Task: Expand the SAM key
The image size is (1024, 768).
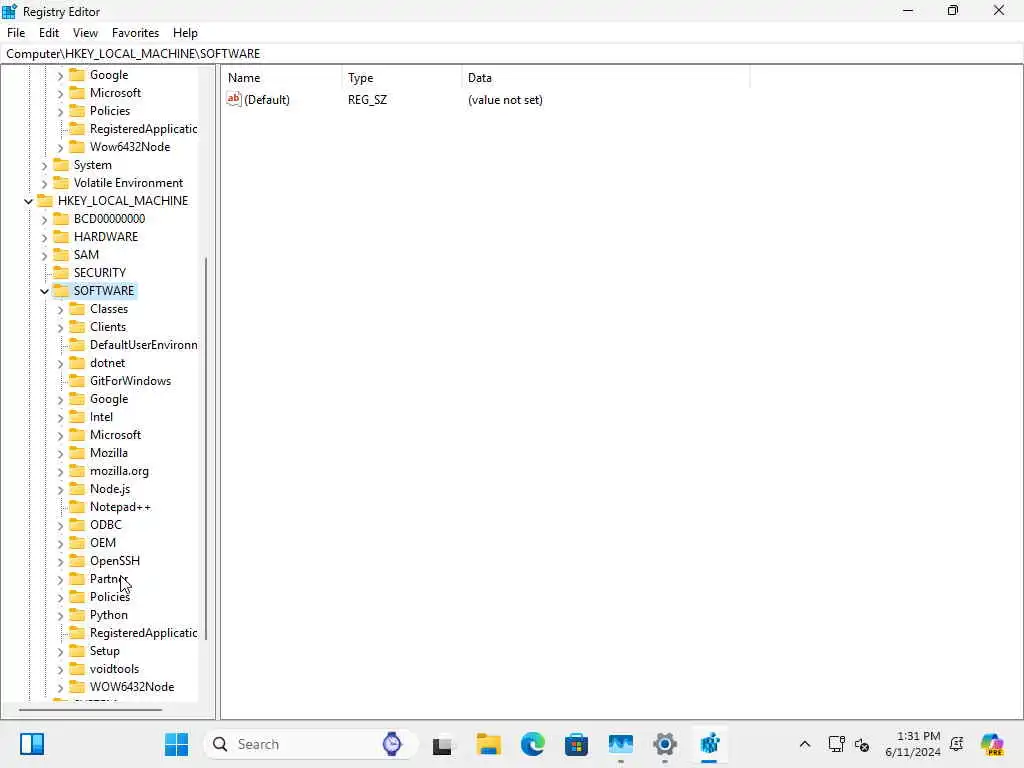Action: click(44, 255)
